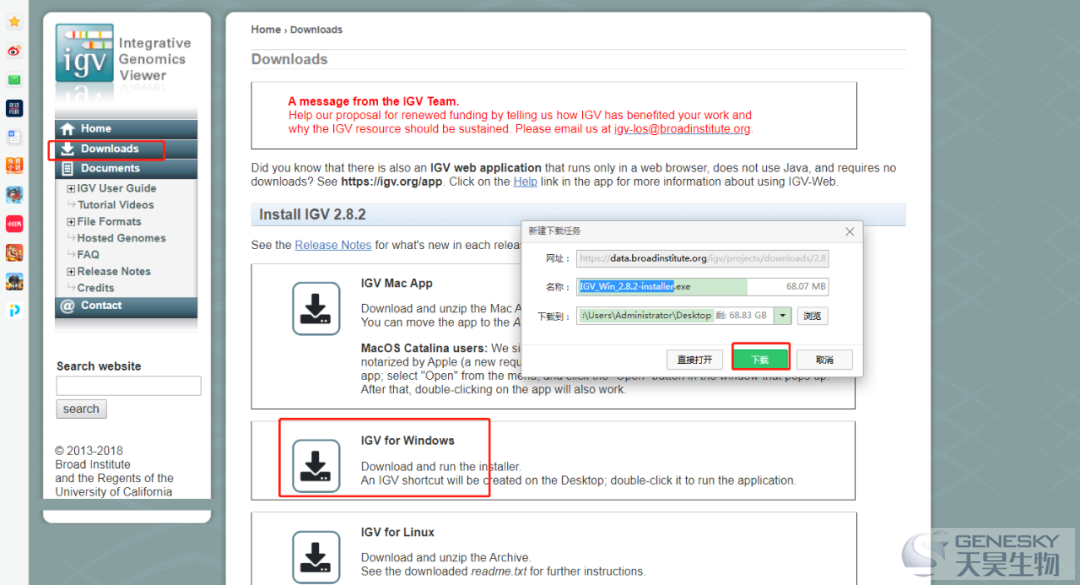Expand the File Formats tree node

tap(70, 222)
